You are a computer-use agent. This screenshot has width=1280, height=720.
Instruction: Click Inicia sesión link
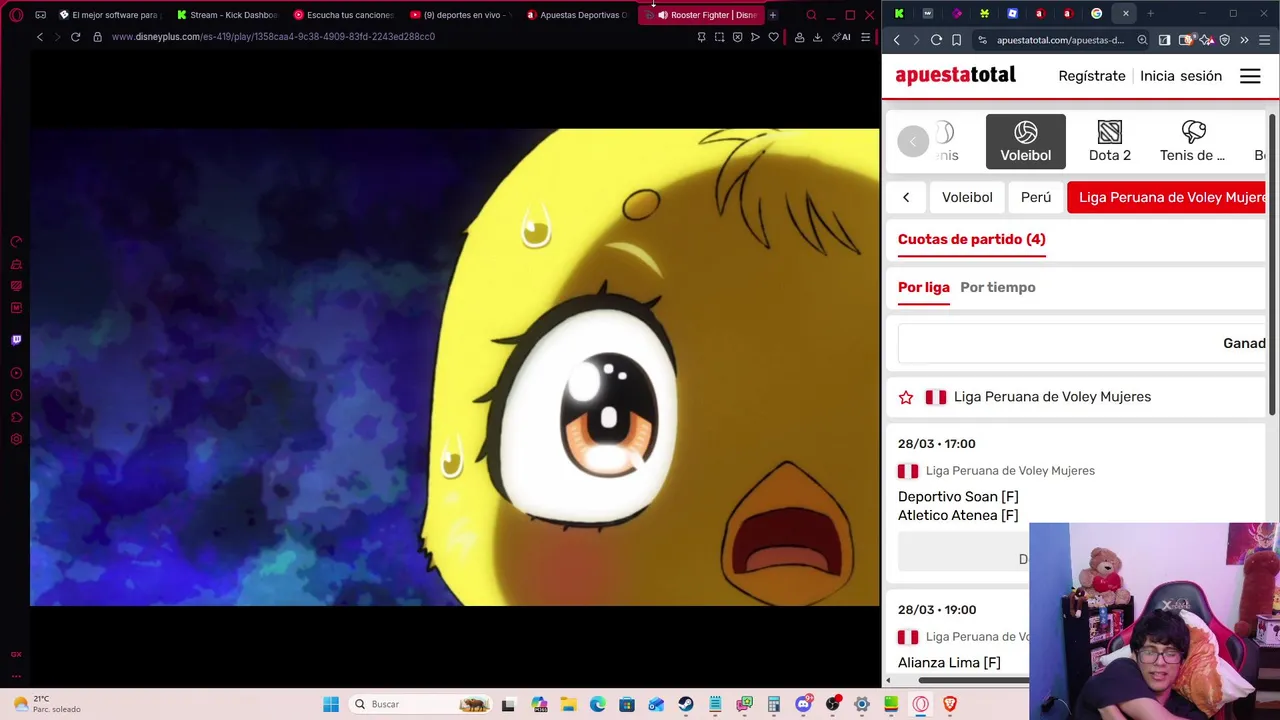(1180, 76)
